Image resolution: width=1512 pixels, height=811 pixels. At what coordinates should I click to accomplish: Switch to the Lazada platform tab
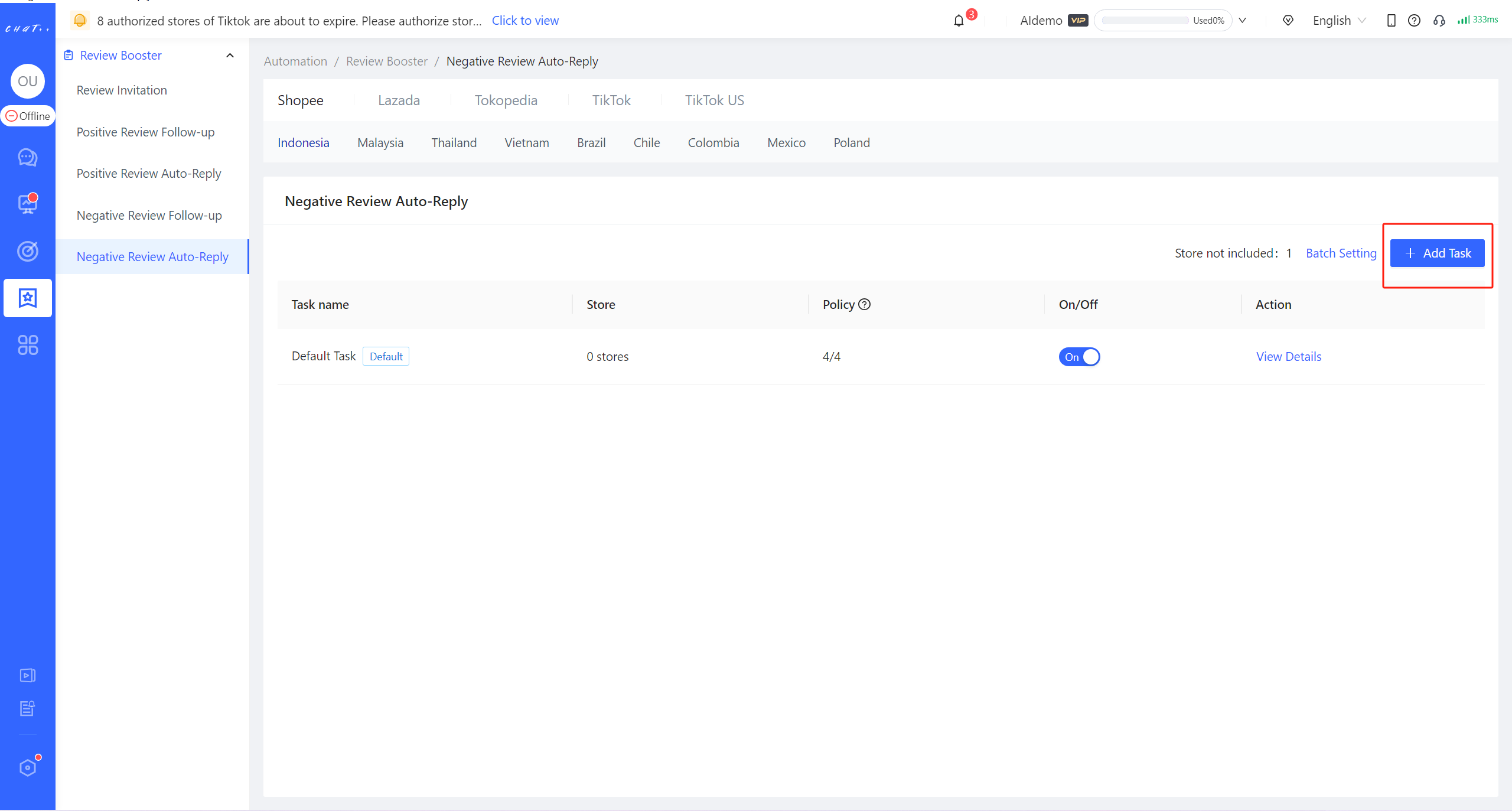coord(399,100)
